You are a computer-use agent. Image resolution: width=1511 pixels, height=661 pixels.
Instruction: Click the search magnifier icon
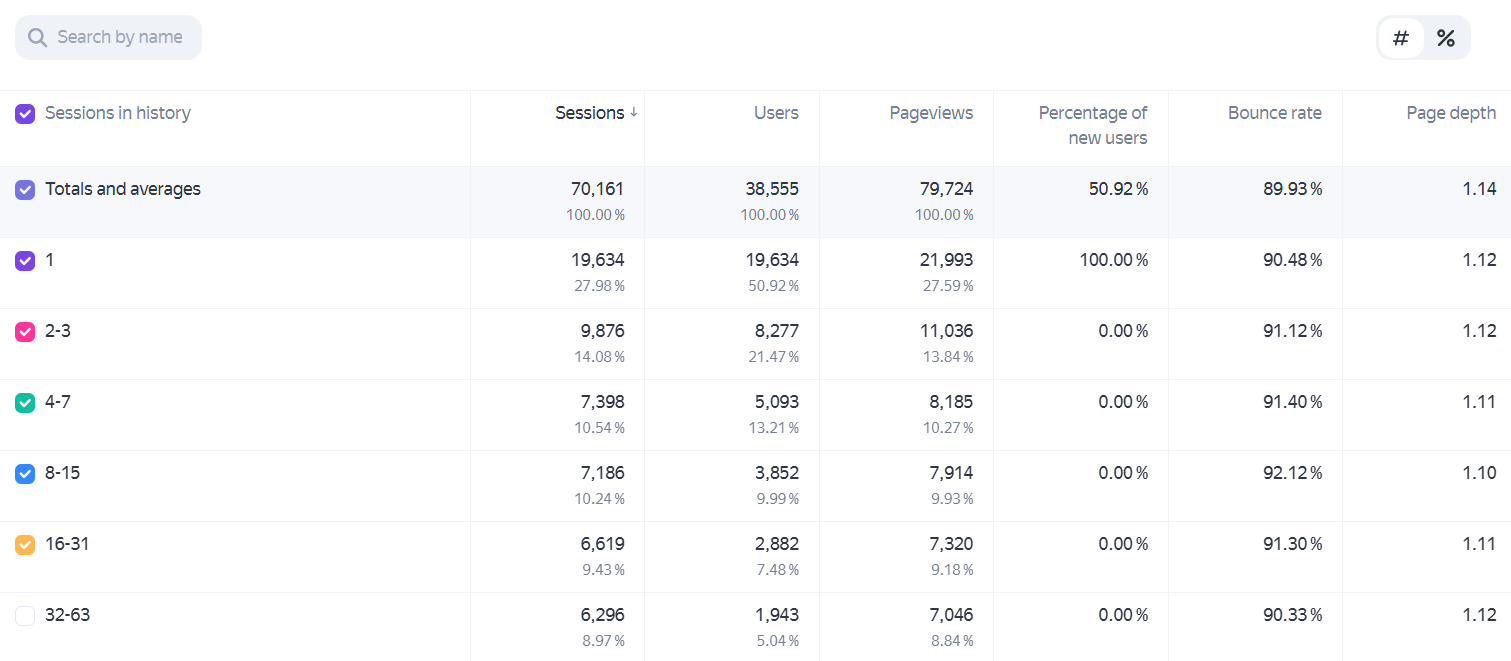pyautogui.click(x=38, y=38)
